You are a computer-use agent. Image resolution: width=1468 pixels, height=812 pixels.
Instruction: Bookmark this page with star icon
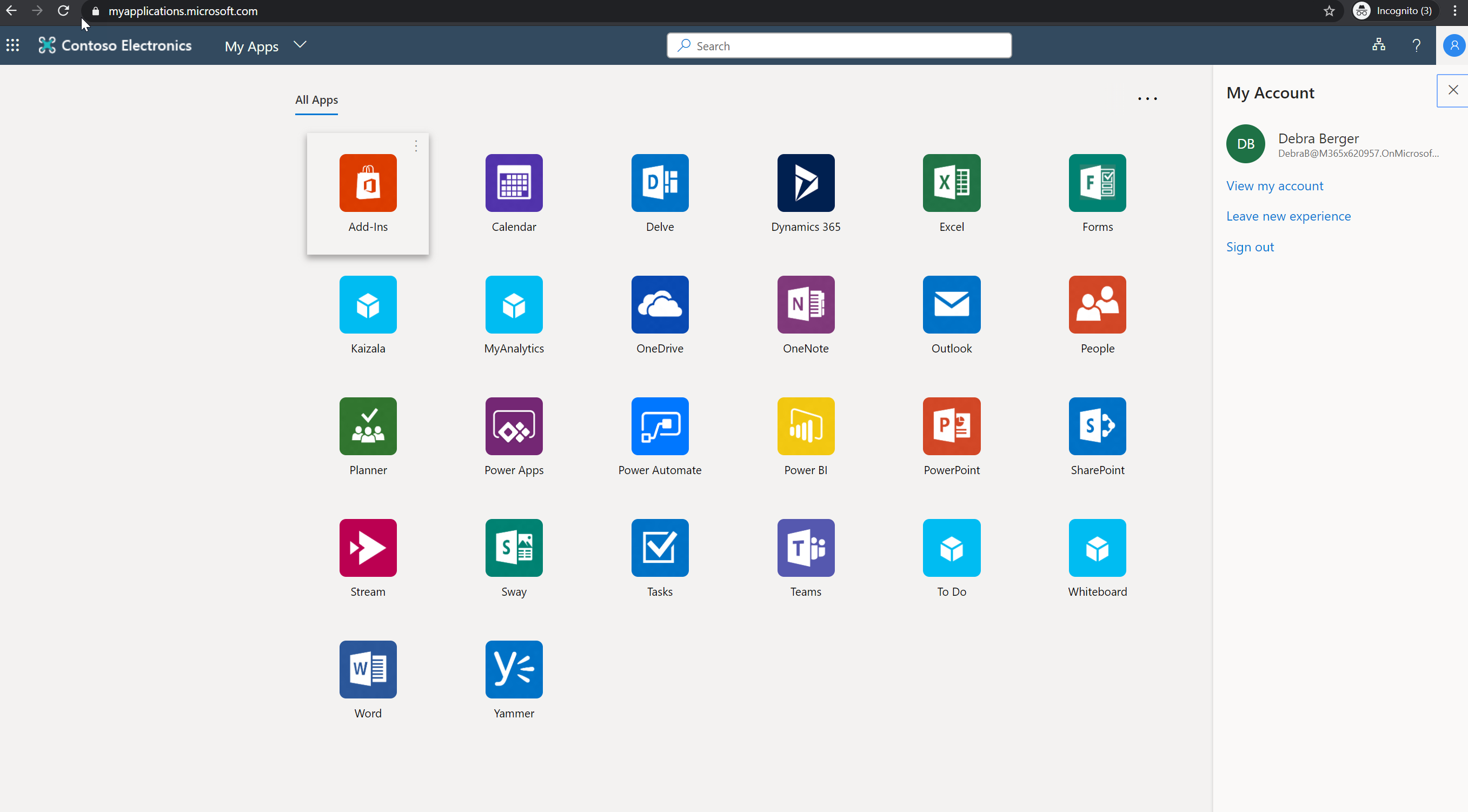(x=1329, y=11)
